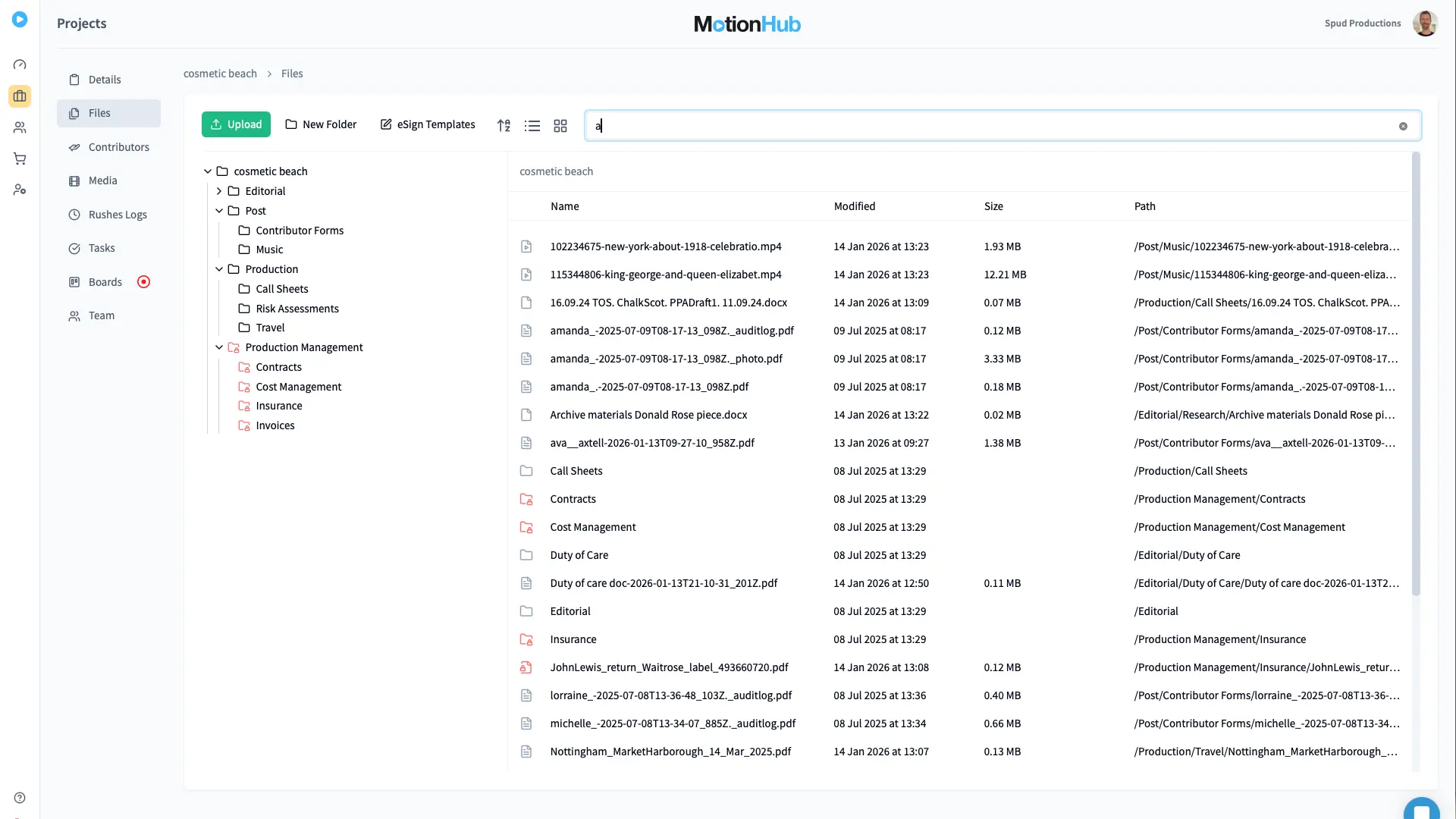Open cosmetic beach breadcrumb link
The image size is (1456, 819).
point(220,74)
